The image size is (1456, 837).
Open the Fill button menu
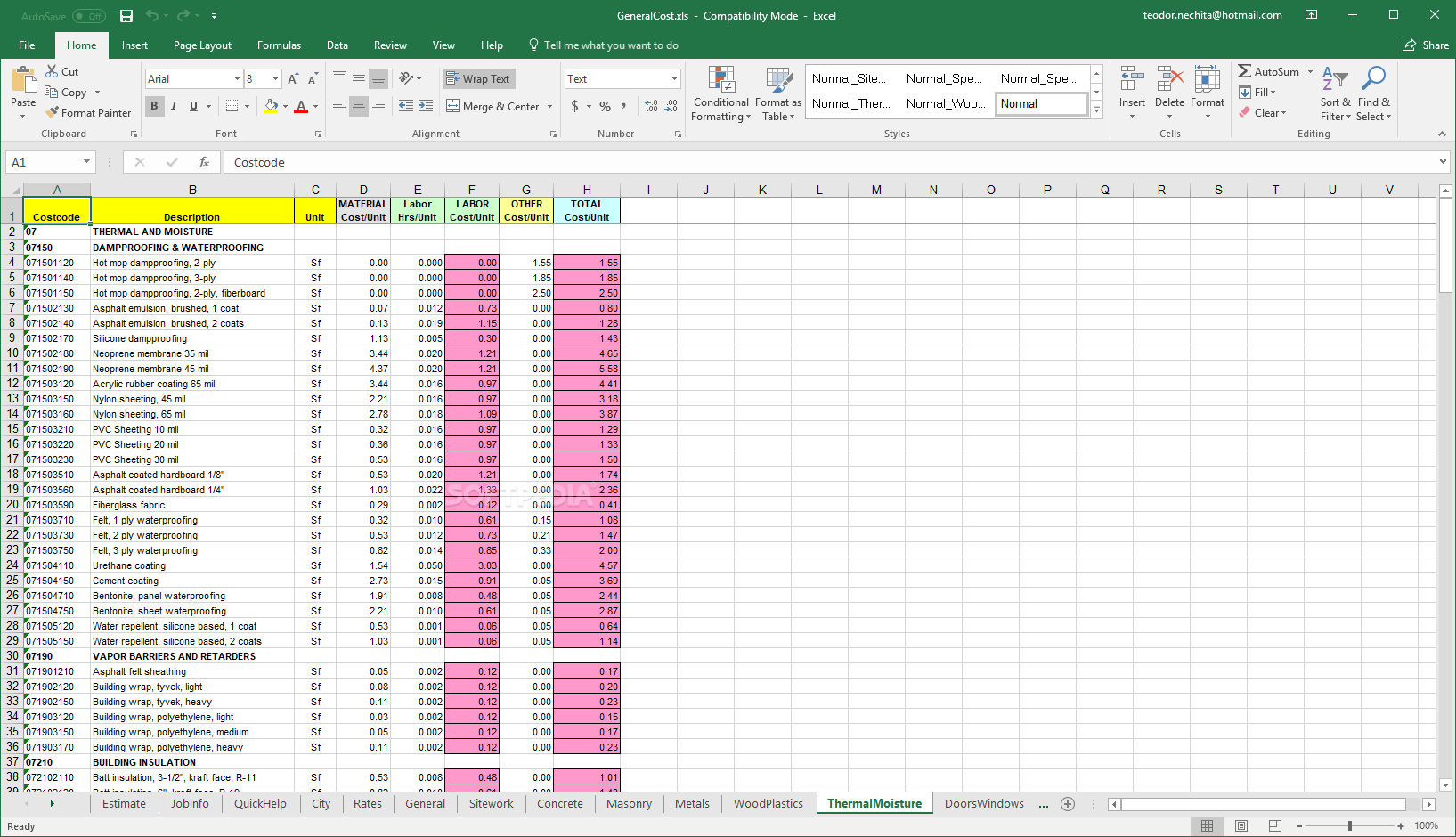coord(1257,93)
